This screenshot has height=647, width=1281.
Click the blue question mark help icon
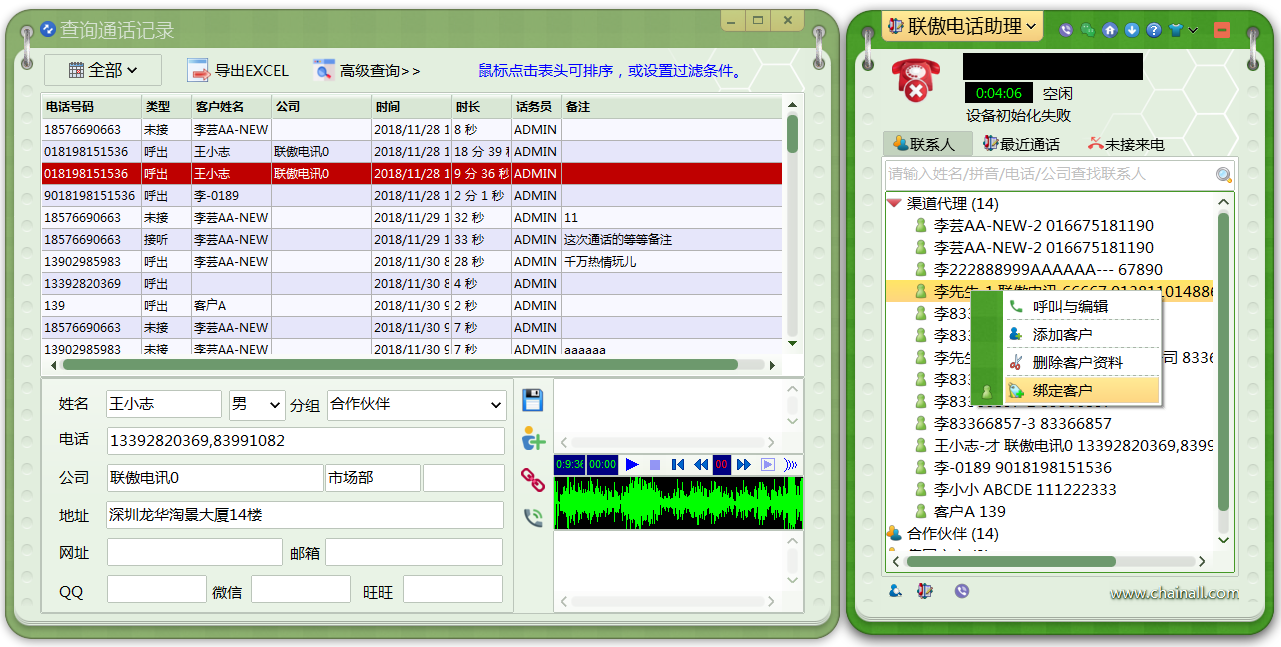click(1153, 30)
